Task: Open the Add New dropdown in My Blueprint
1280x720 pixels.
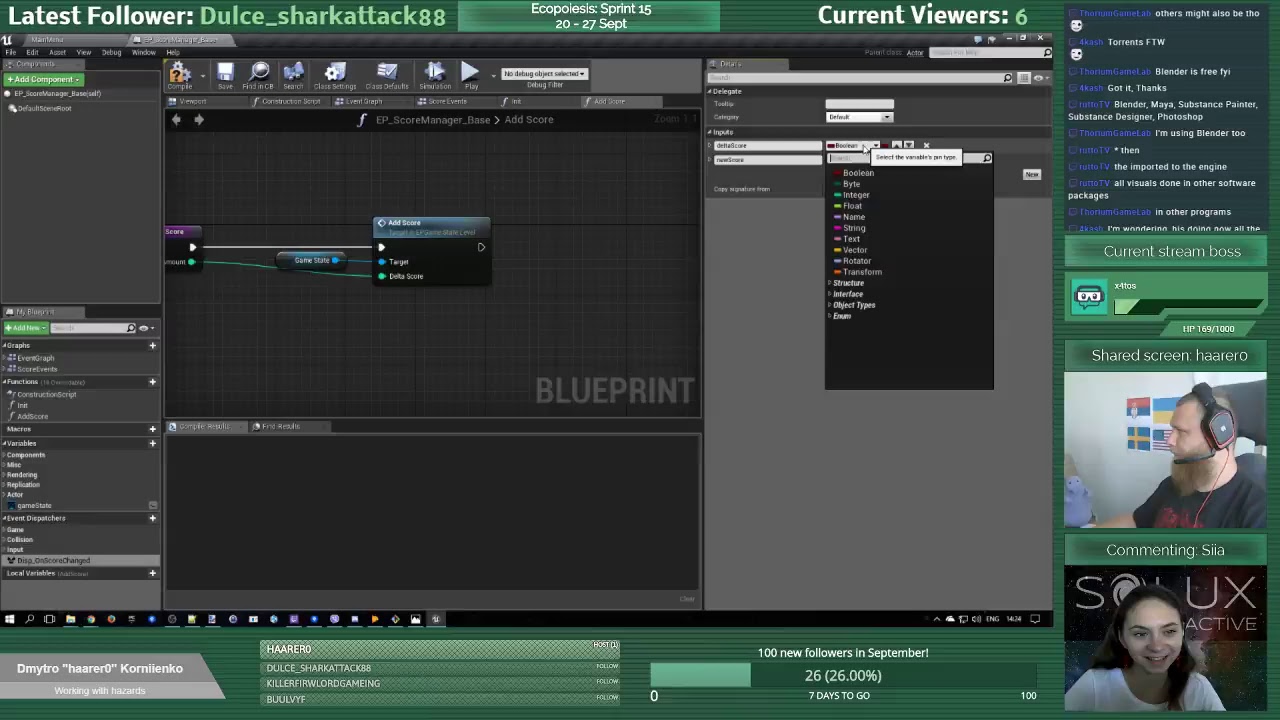Action: pos(25,328)
